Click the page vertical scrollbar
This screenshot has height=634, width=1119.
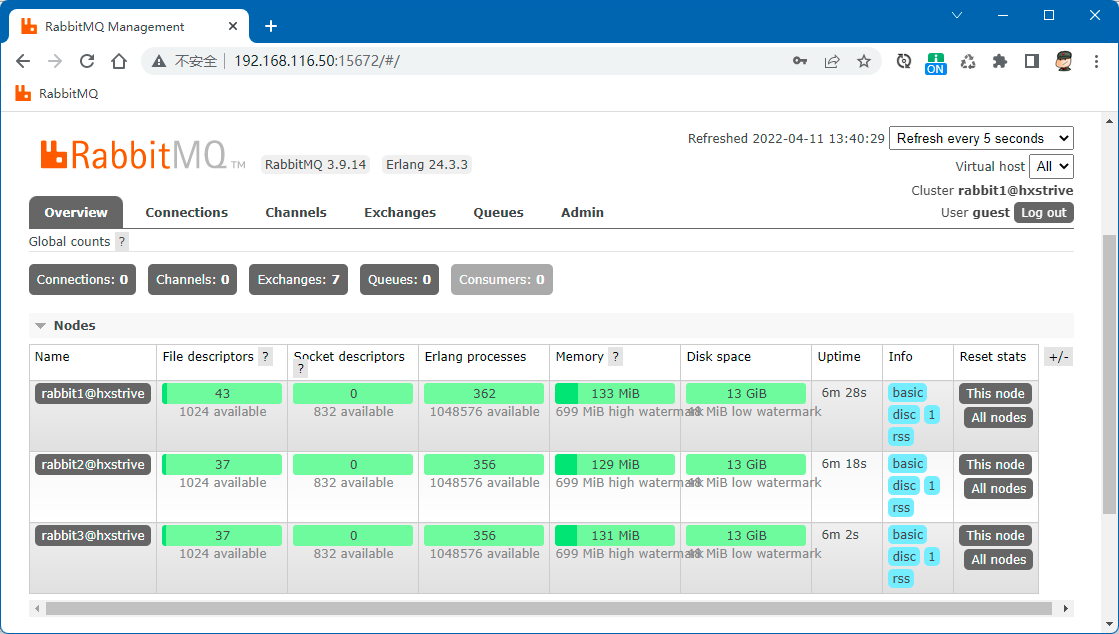pos(1108,374)
